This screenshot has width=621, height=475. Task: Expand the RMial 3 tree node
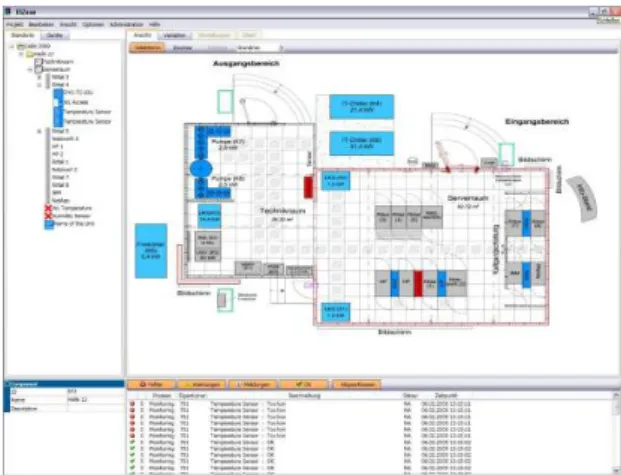click(39, 77)
